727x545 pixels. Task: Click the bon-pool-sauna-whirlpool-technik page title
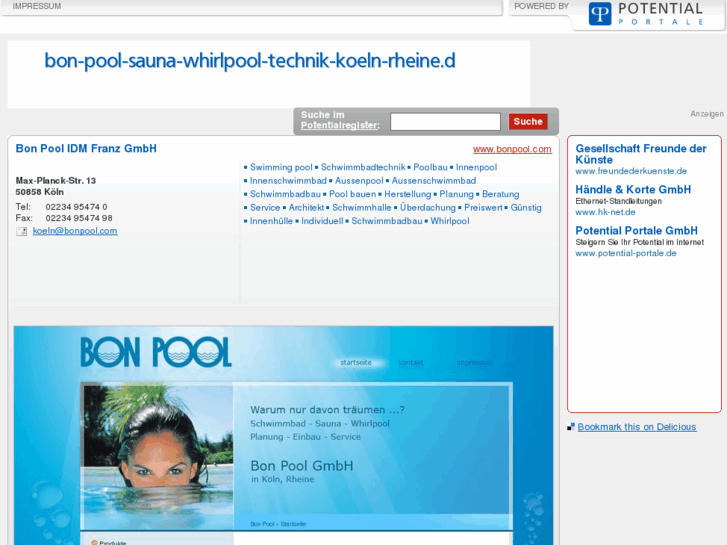point(250,61)
